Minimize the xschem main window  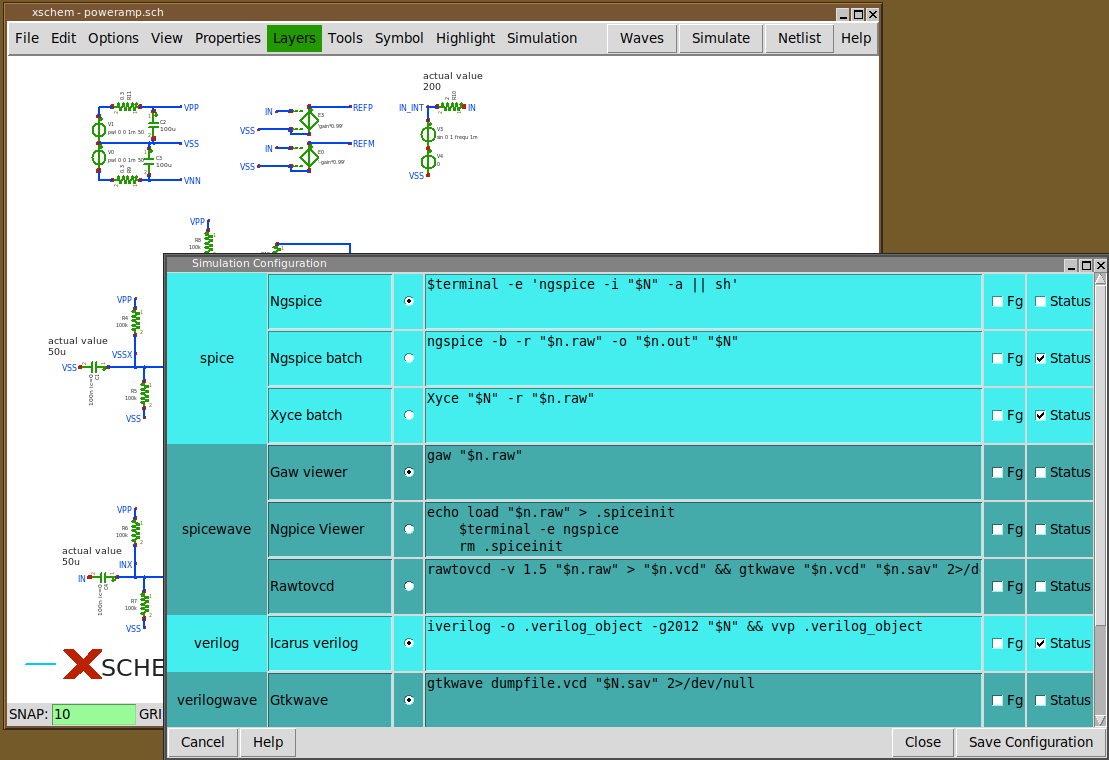[843, 14]
